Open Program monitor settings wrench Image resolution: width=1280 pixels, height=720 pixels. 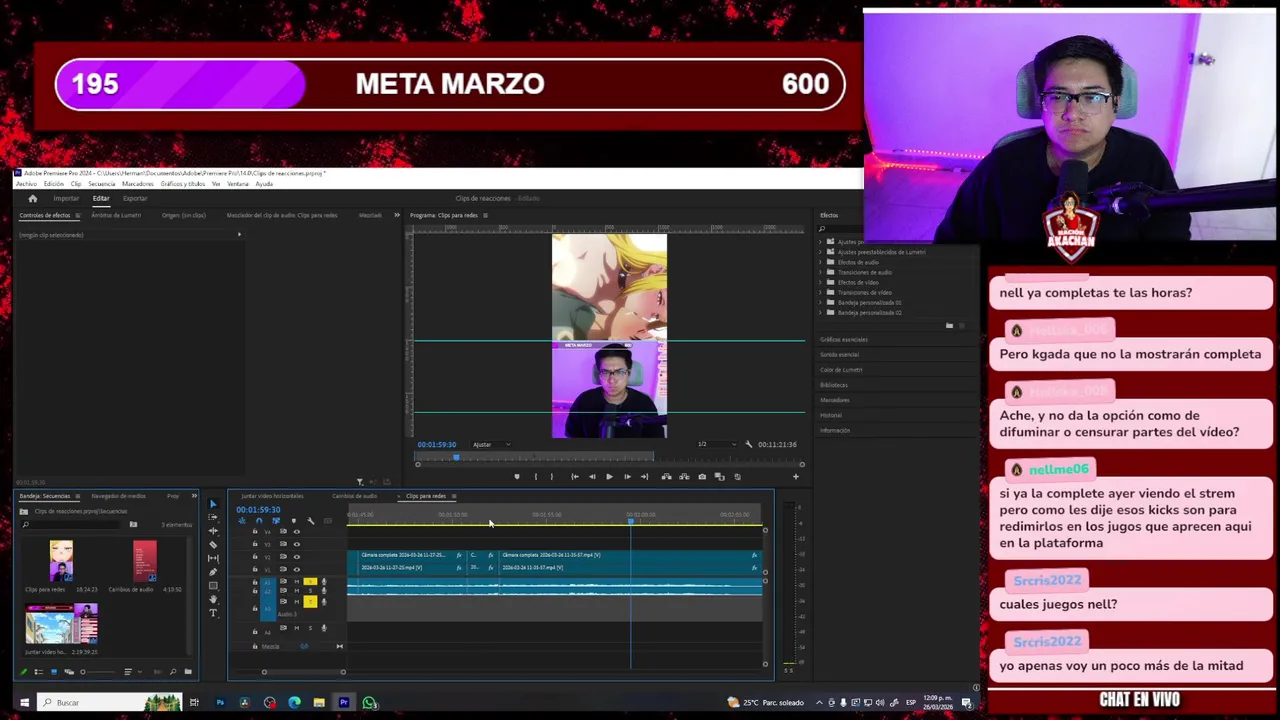click(x=748, y=444)
